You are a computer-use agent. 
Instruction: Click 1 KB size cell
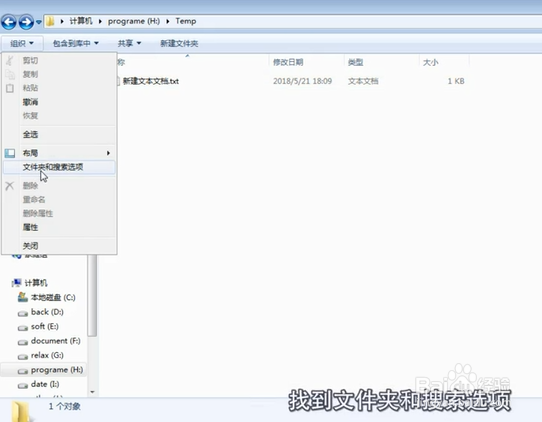[456, 81]
